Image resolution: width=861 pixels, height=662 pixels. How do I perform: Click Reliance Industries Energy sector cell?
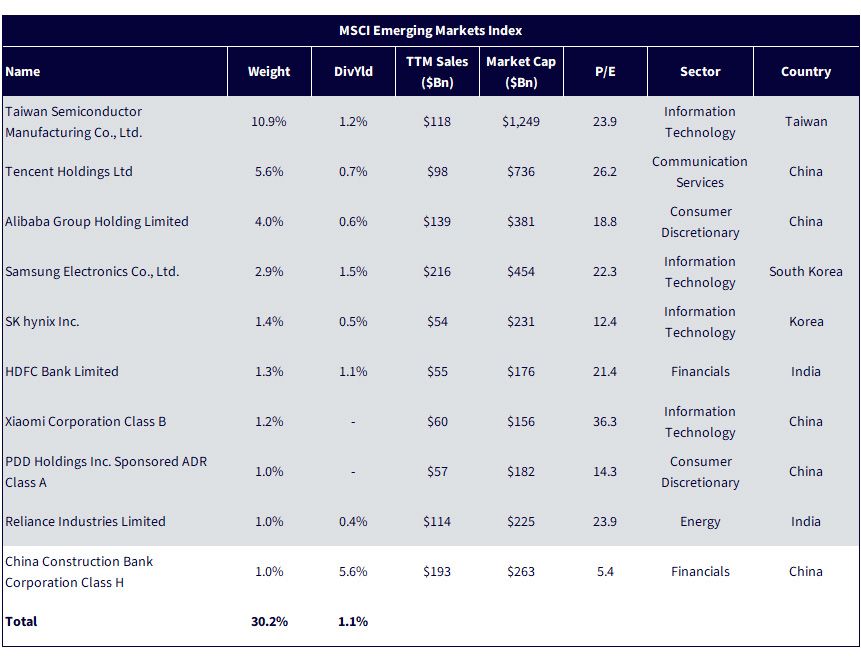coord(700,521)
